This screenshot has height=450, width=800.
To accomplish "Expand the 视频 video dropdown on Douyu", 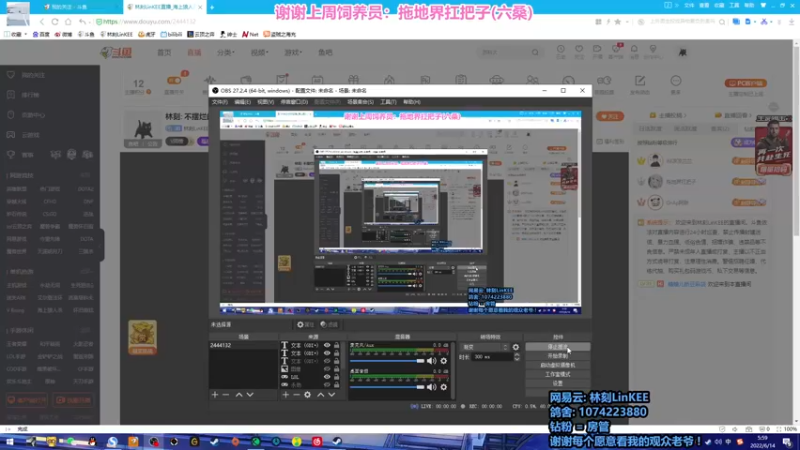I will [x=259, y=52].
